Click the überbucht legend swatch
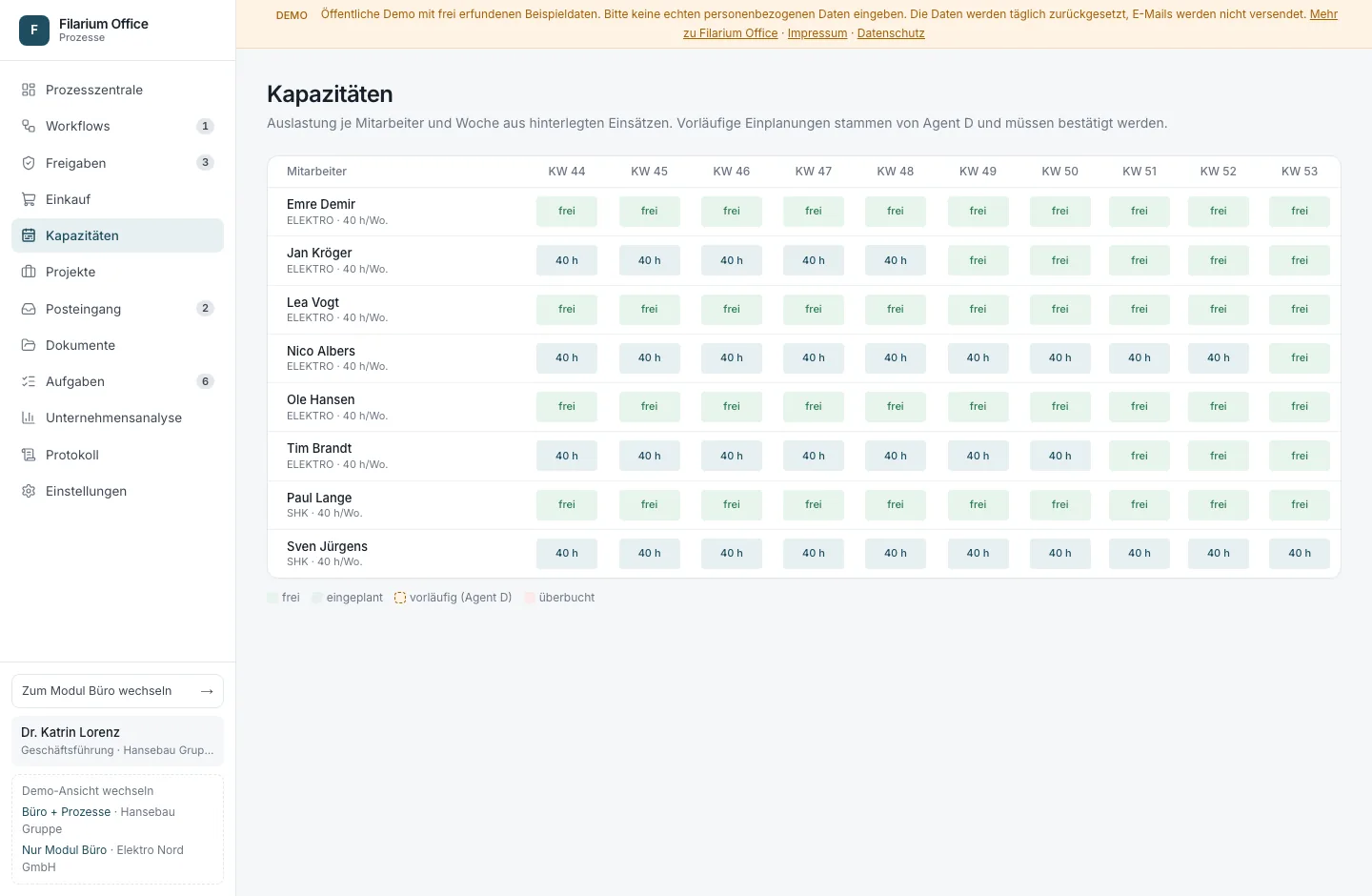The height and width of the screenshot is (896, 1372). click(x=530, y=598)
